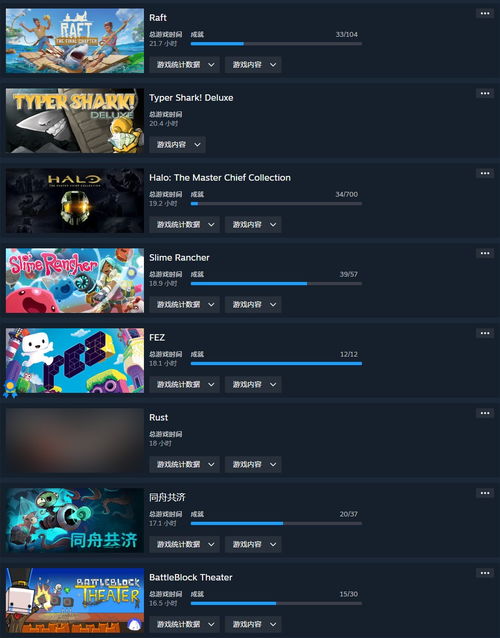Viewport: 500px width, 638px height.
Task: Open the three-dot menu for FEZ
Action: point(485,333)
